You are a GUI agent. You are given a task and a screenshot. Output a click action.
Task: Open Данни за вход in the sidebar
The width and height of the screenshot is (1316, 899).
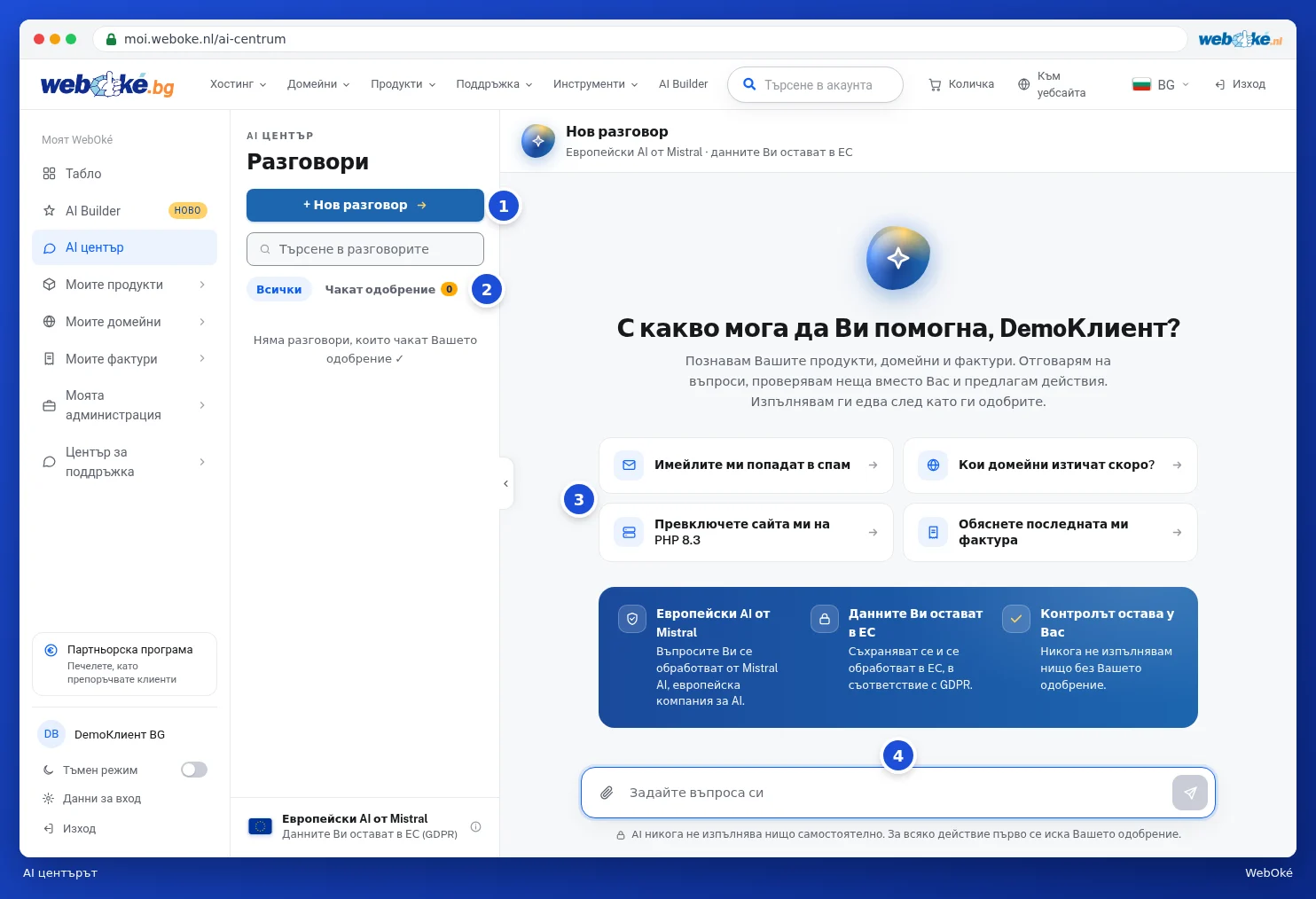[x=92, y=798]
